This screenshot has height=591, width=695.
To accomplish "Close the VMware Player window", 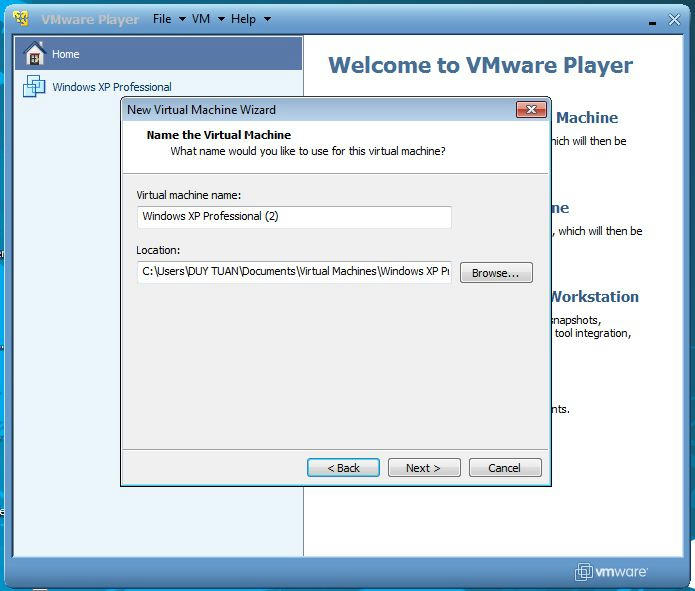I will (674, 20).
